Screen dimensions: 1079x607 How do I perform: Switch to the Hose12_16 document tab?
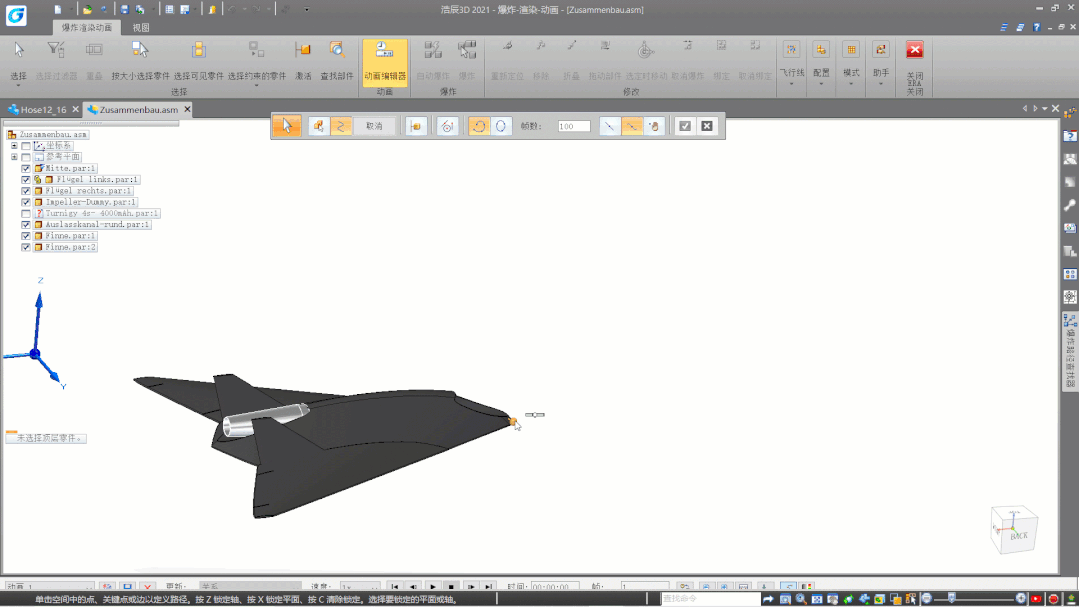pos(42,110)
